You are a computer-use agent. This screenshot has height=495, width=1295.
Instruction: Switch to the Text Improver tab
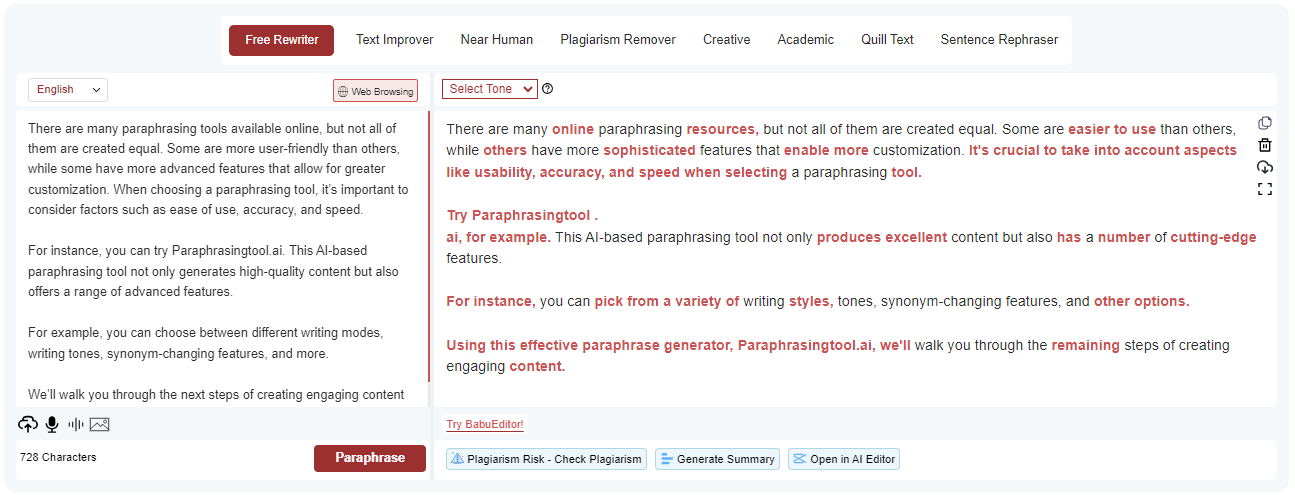click(395, 40)
